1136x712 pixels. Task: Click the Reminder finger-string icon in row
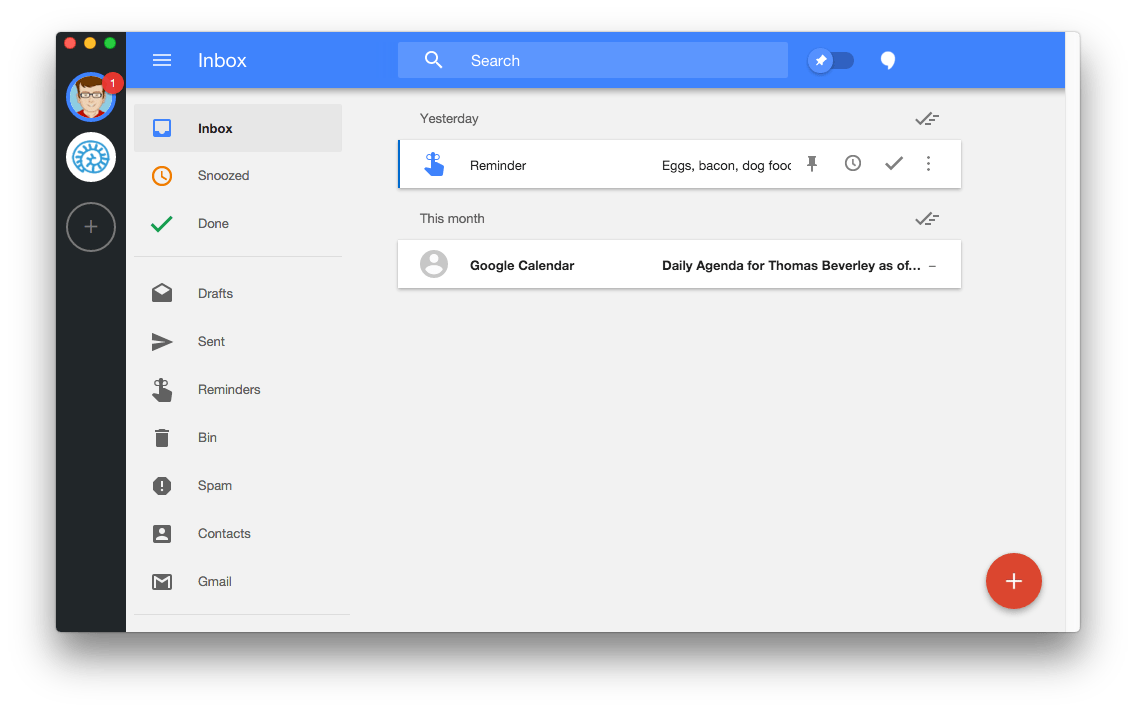[x=434, y=164]
